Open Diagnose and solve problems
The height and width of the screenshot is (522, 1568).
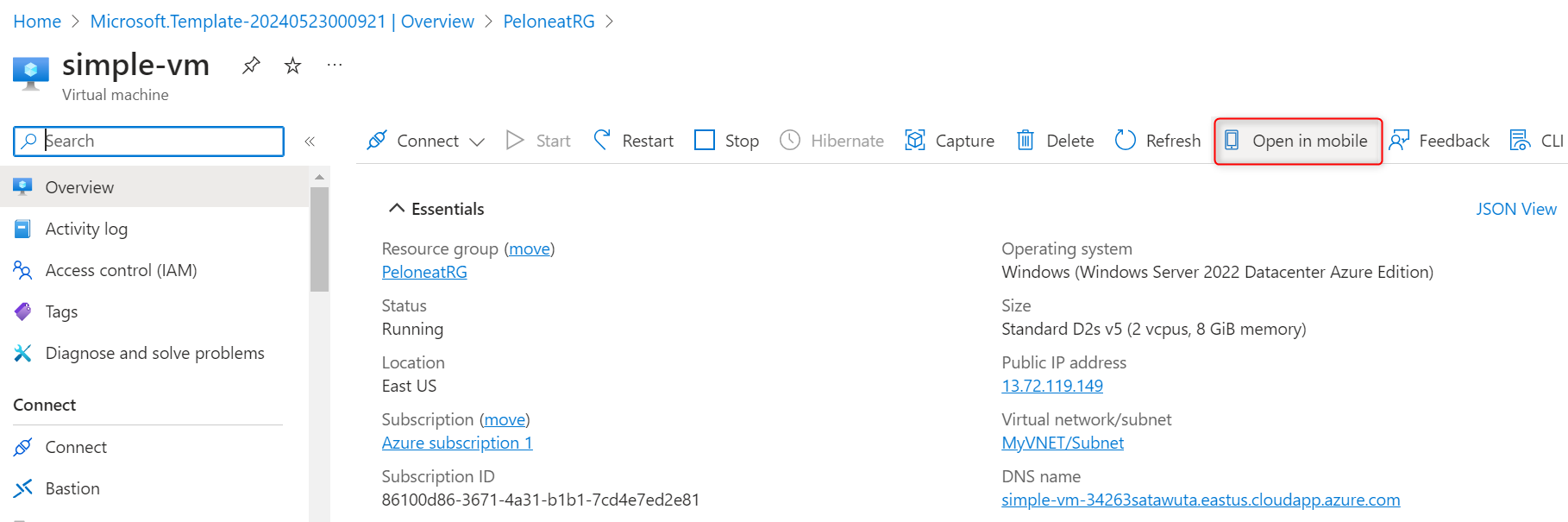(x=154, y=353)
